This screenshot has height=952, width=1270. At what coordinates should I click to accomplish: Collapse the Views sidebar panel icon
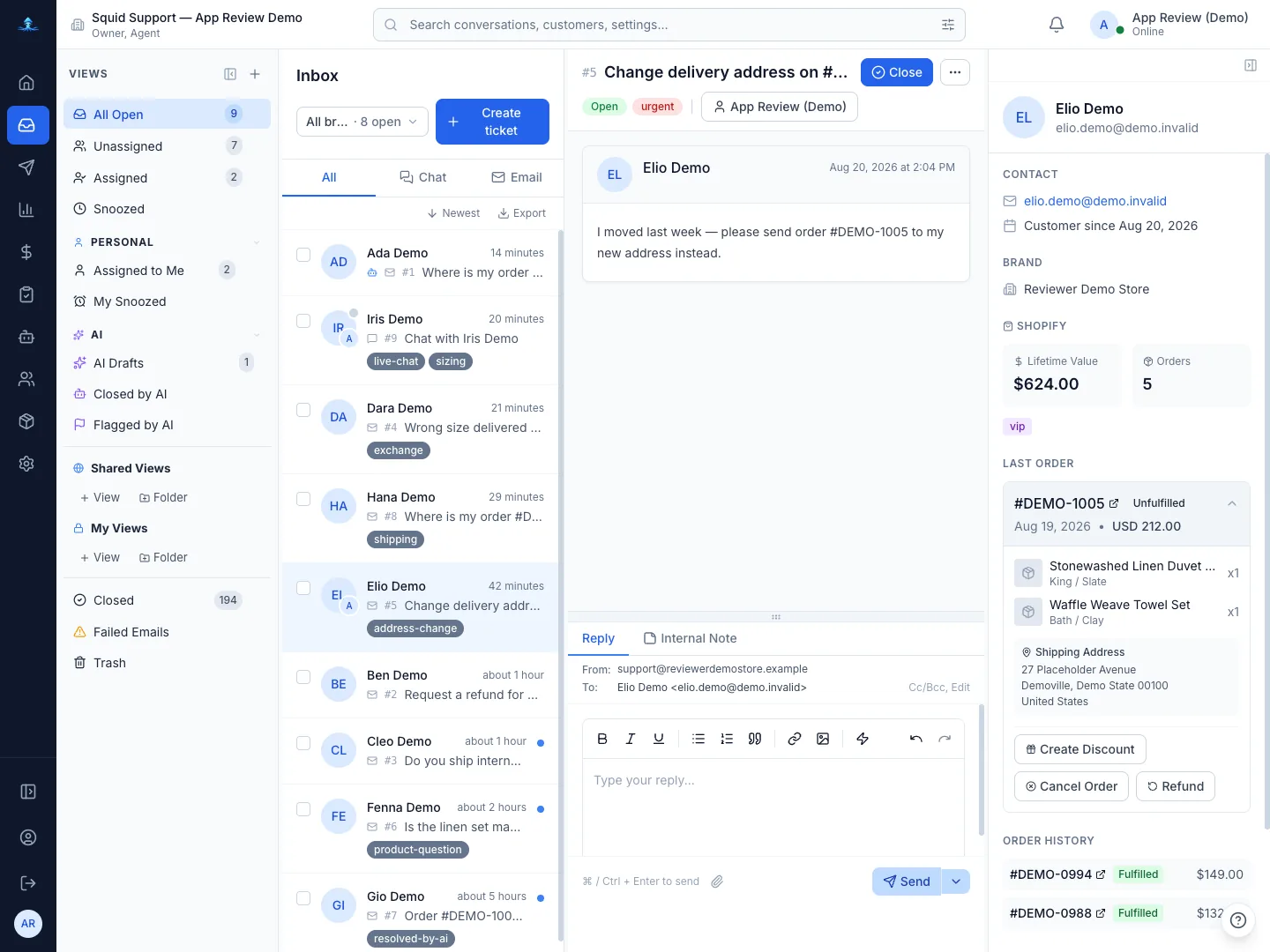click(x=230, y=74)
